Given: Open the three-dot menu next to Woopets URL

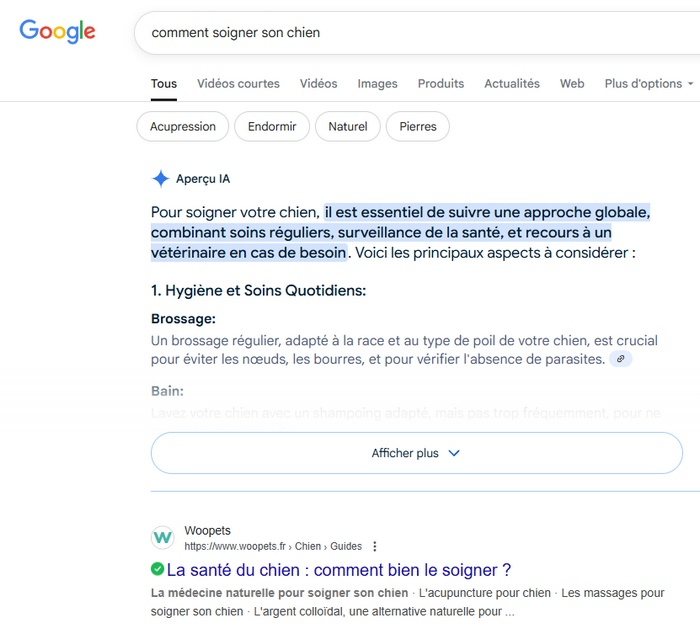Looking at the screenshot, I should [375, 547].
